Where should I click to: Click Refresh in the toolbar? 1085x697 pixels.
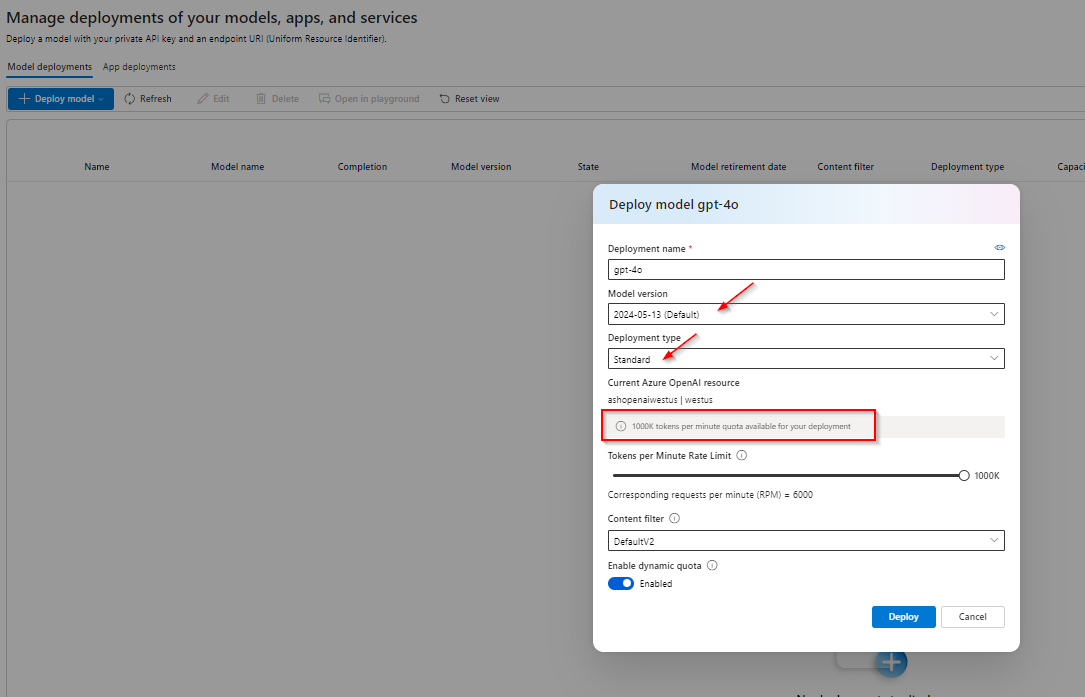147,99
